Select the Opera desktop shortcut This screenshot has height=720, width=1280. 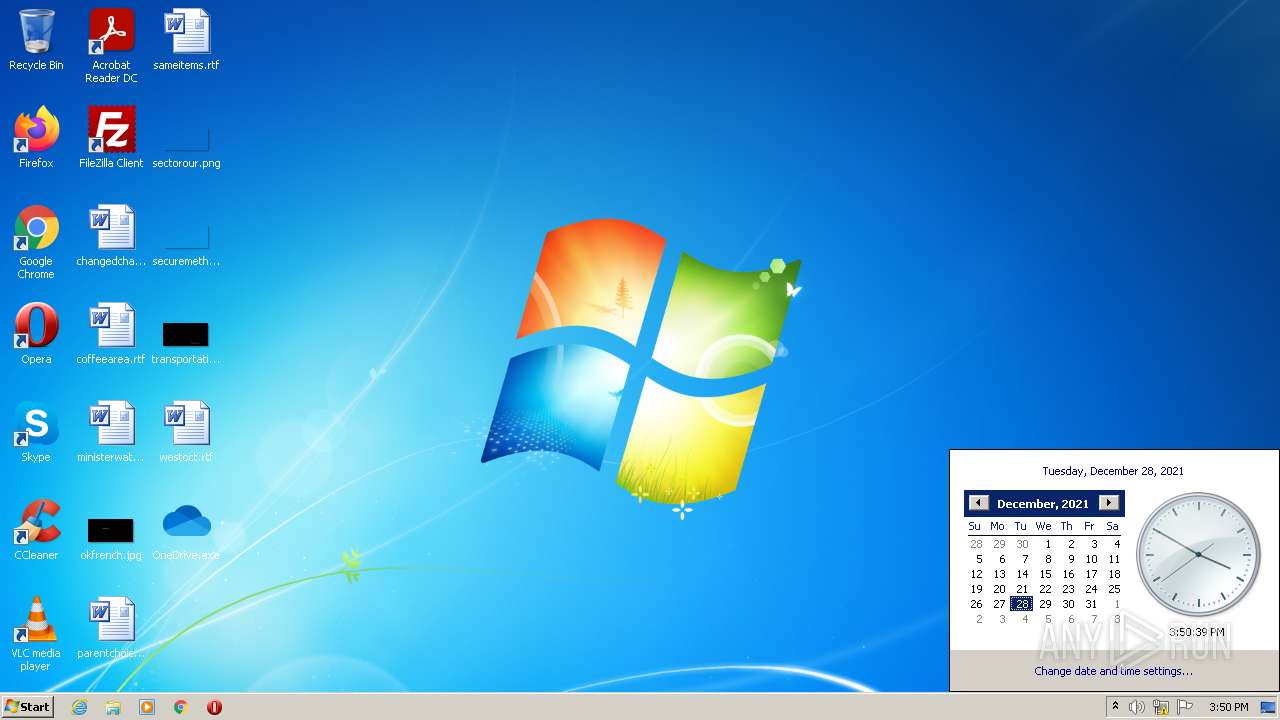click(36, 335)
